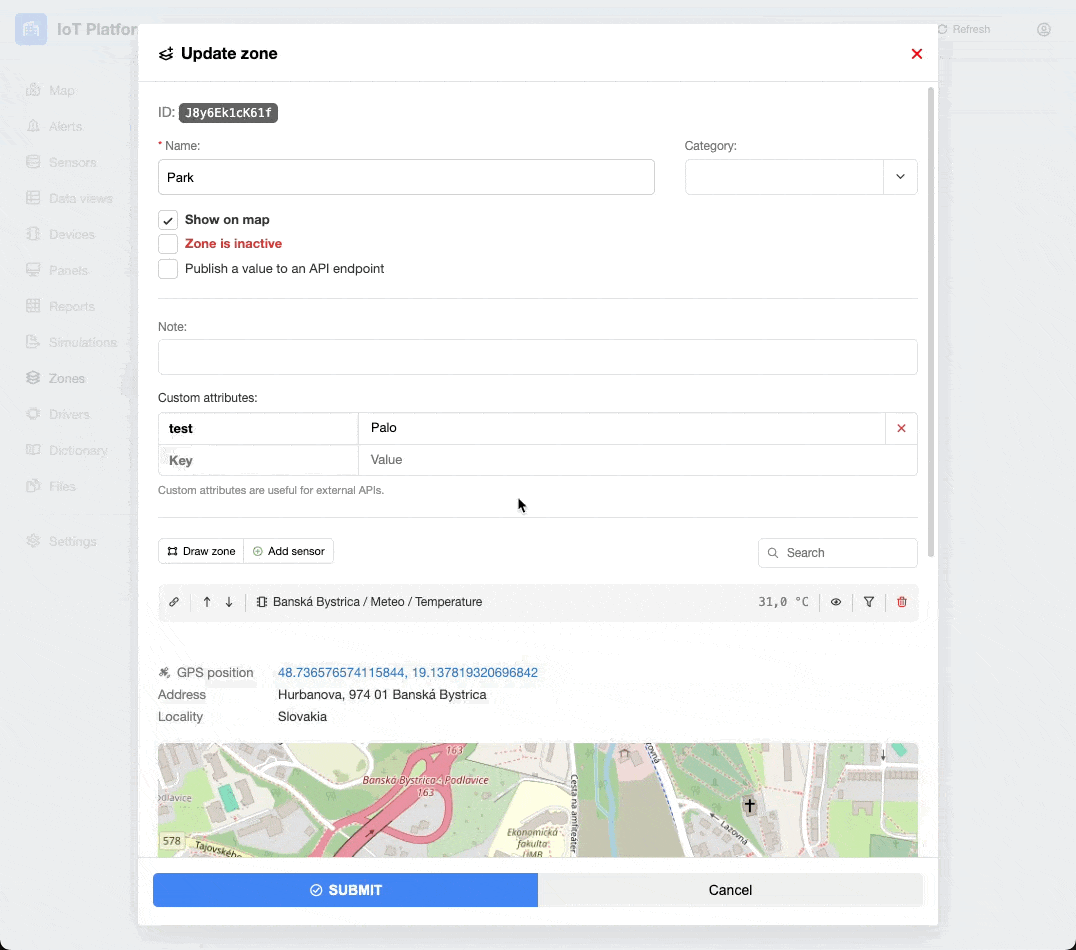Screen dimensions: 1076x950
Task: Open filter for the Temperature sensor
Action: point(869,602)
